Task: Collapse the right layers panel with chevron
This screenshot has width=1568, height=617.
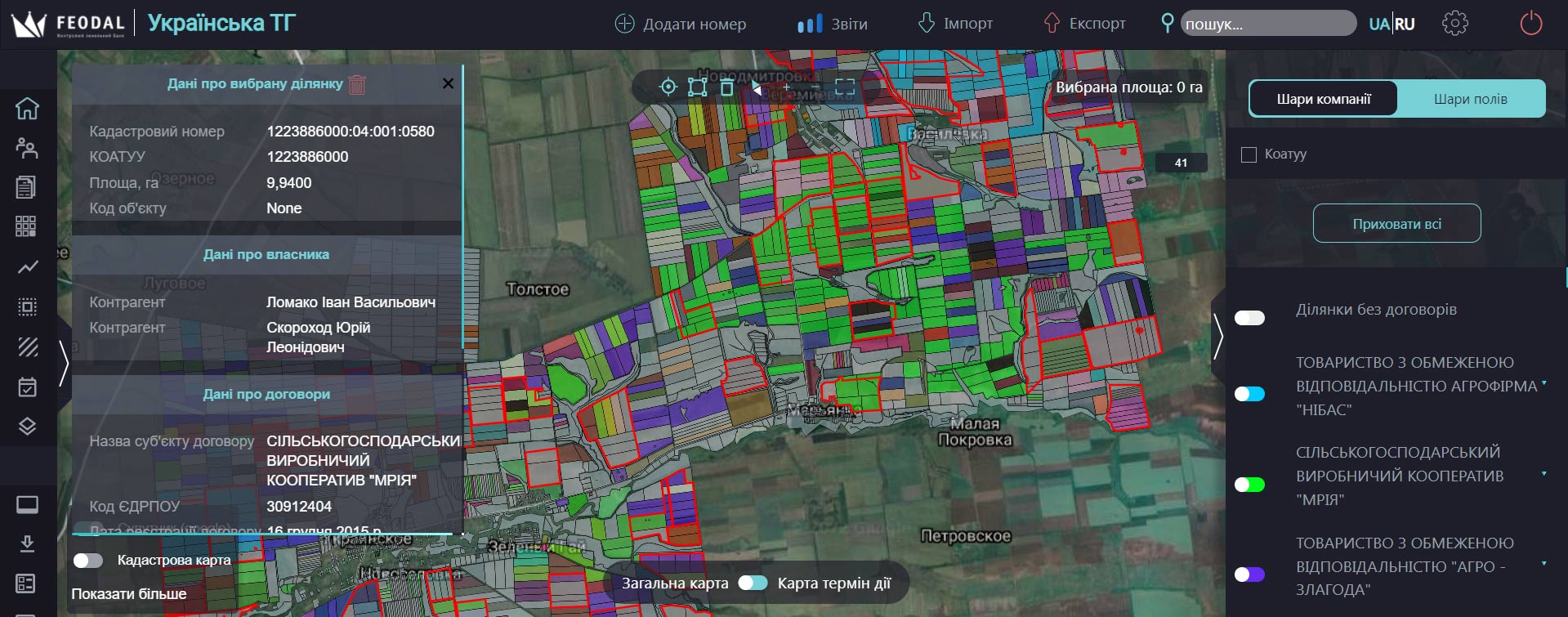Action: (x=1218, y=336)
